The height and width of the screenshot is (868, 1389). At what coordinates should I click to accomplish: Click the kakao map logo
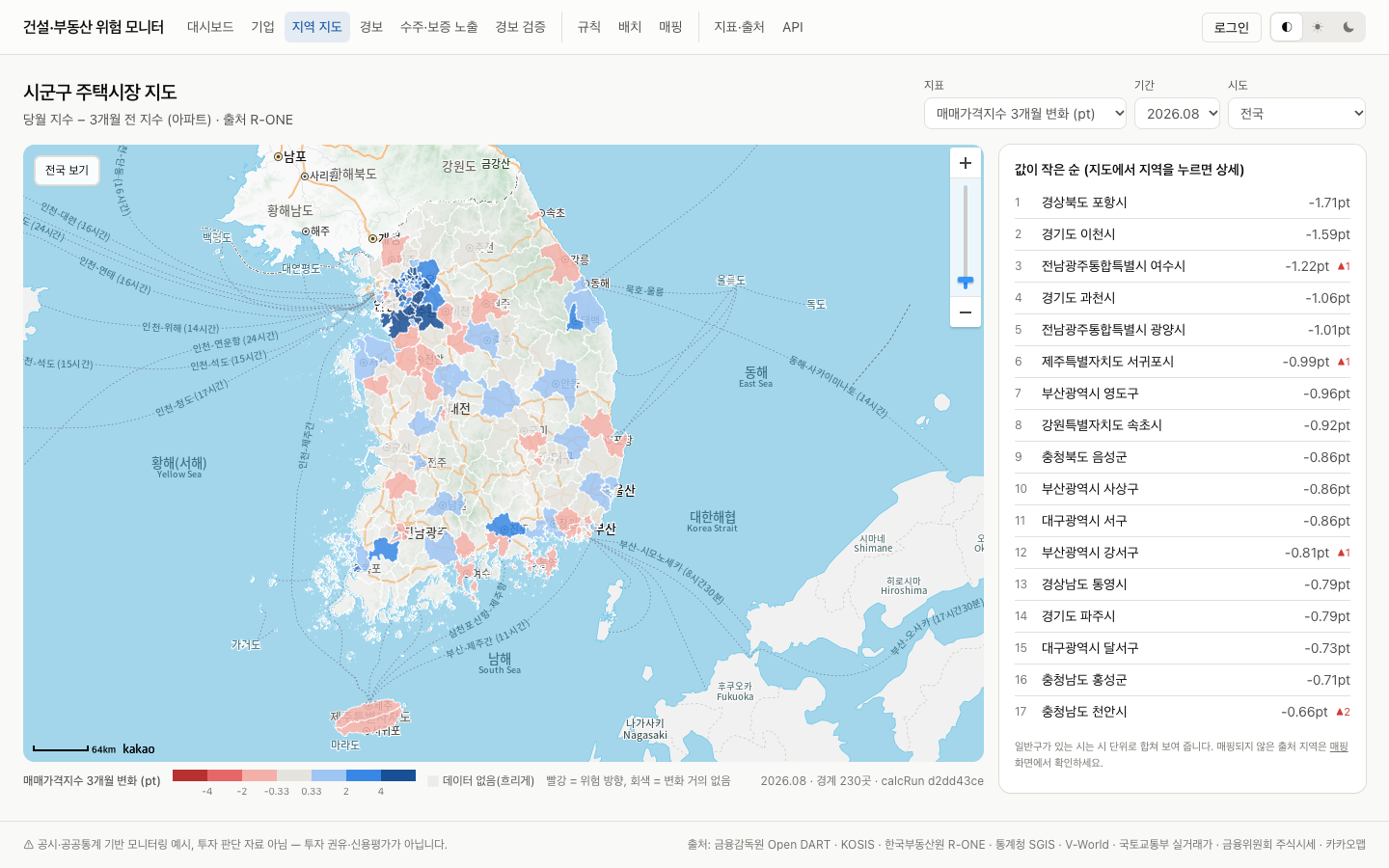139,748
